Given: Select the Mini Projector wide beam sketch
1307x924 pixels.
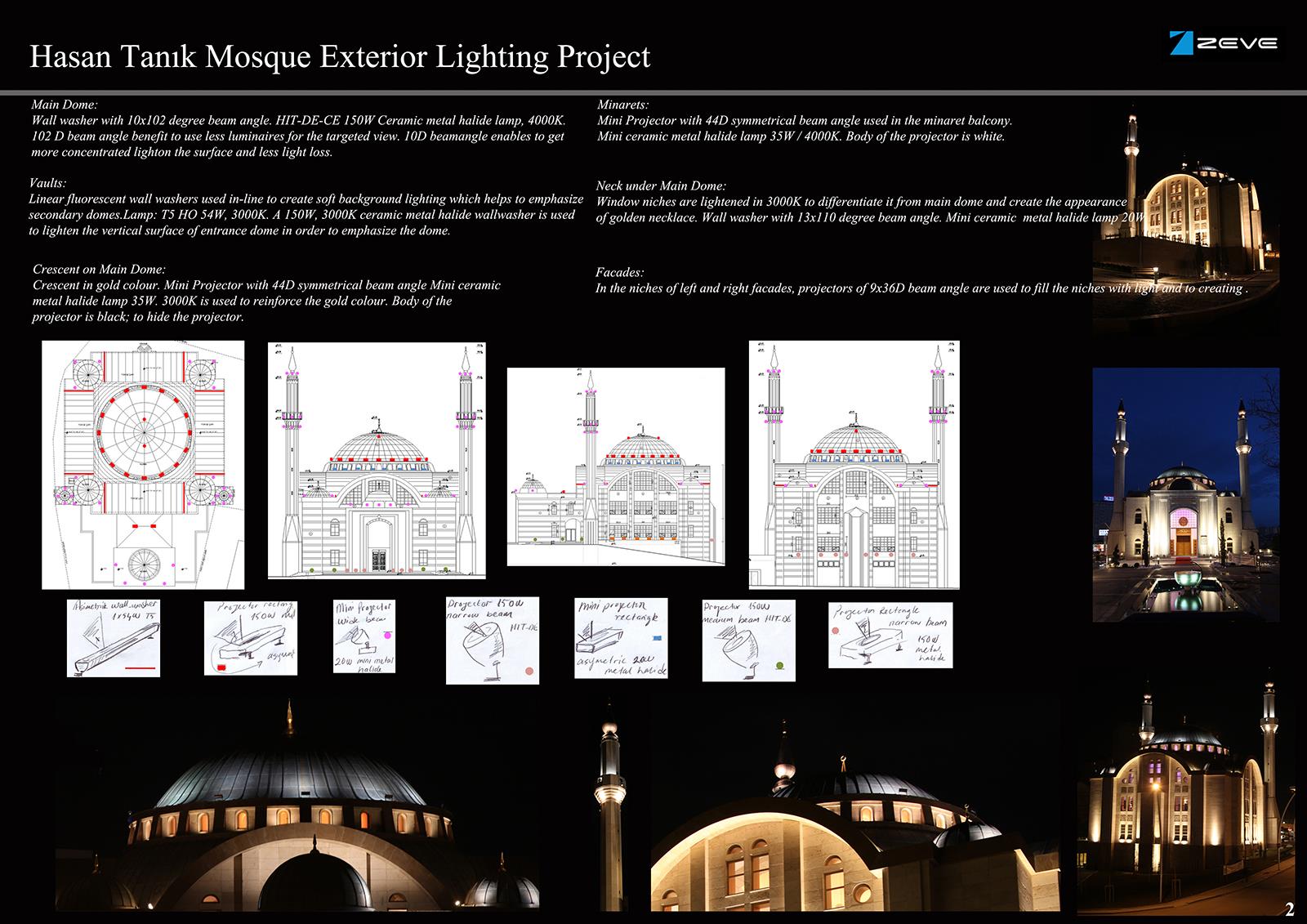Looking at the screenshot, I should click(x=364, y=636).
